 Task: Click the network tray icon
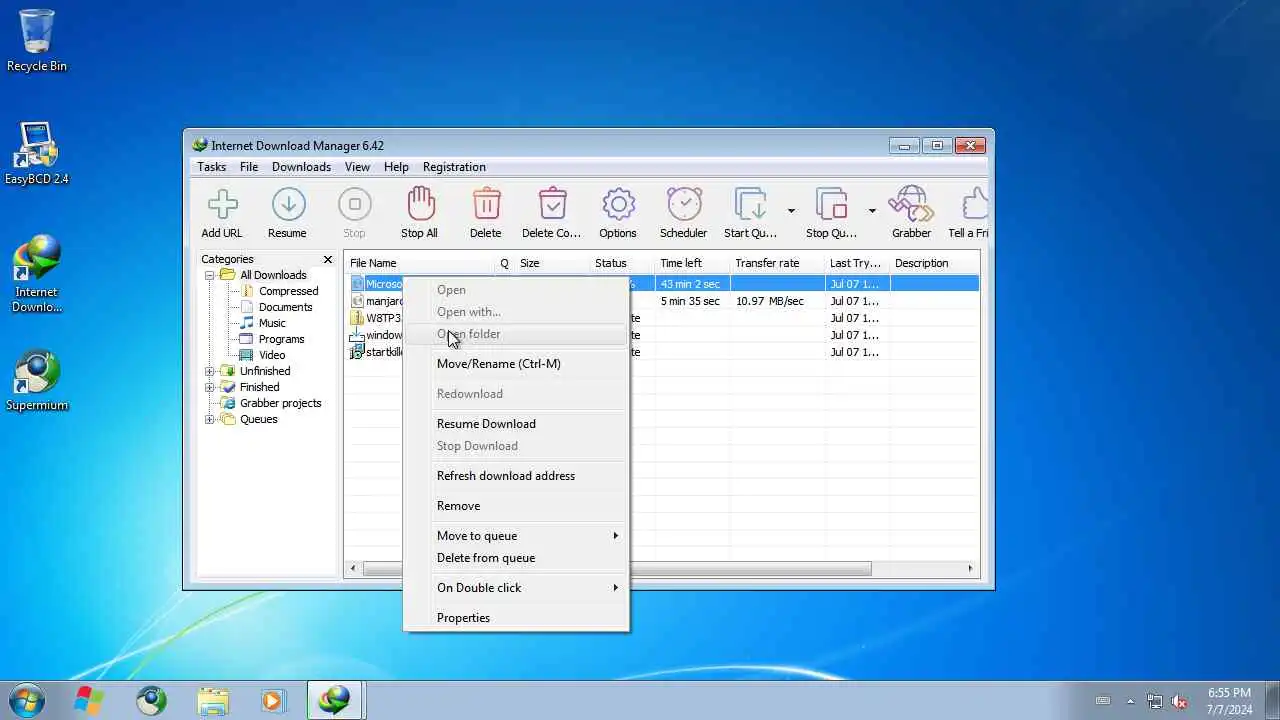pyautogui.click(x=1155, y=701)
